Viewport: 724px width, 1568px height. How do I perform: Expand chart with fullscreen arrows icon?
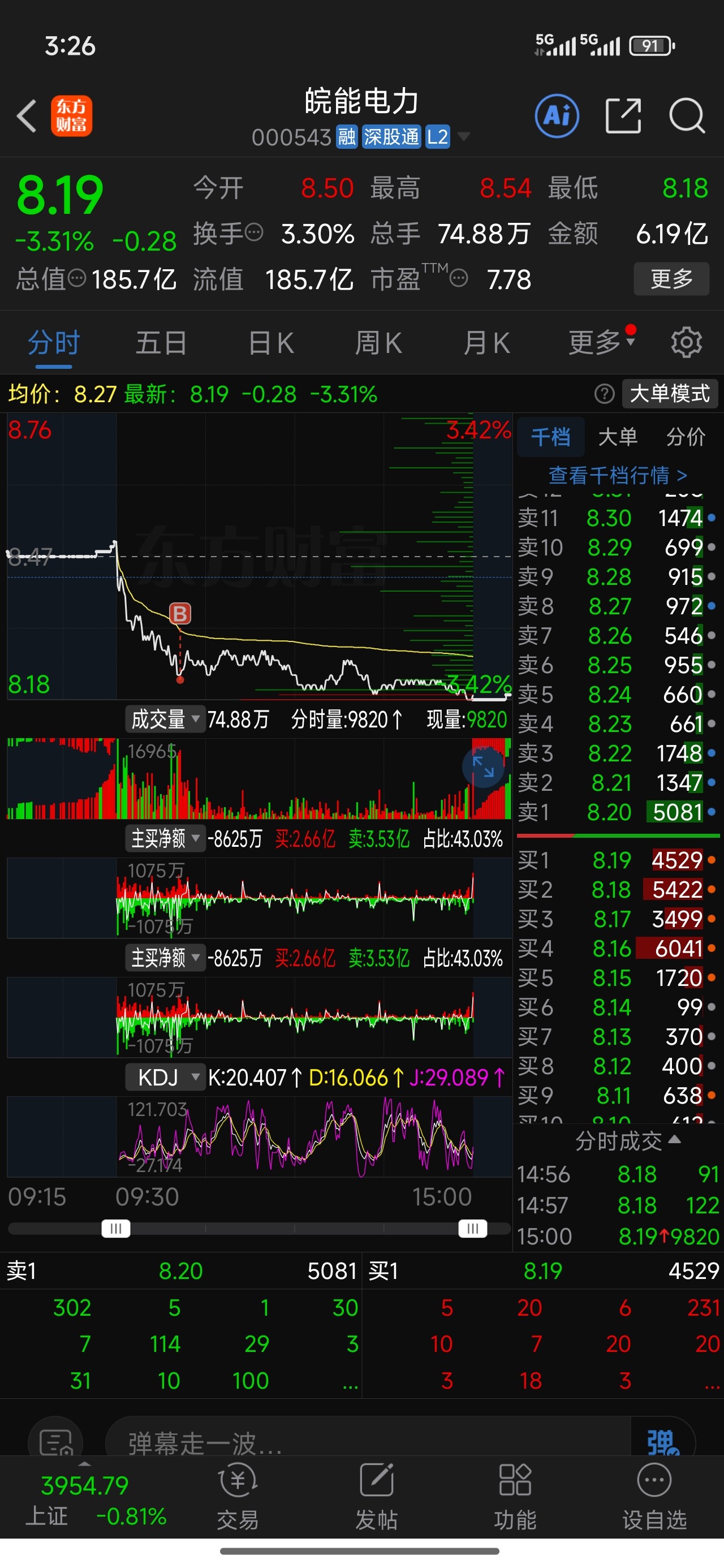484,767
